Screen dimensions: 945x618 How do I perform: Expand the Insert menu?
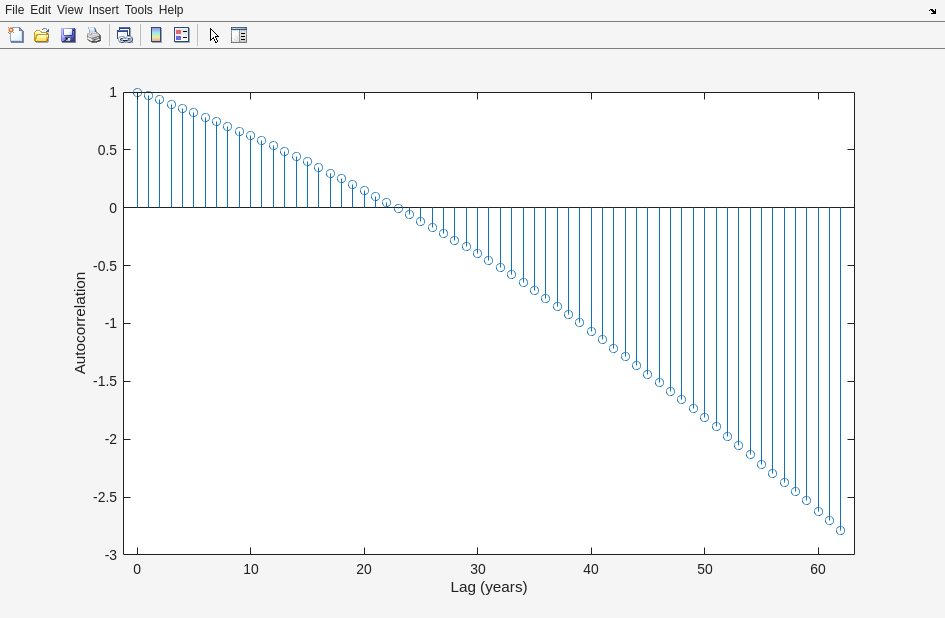(x=103, y=10)
